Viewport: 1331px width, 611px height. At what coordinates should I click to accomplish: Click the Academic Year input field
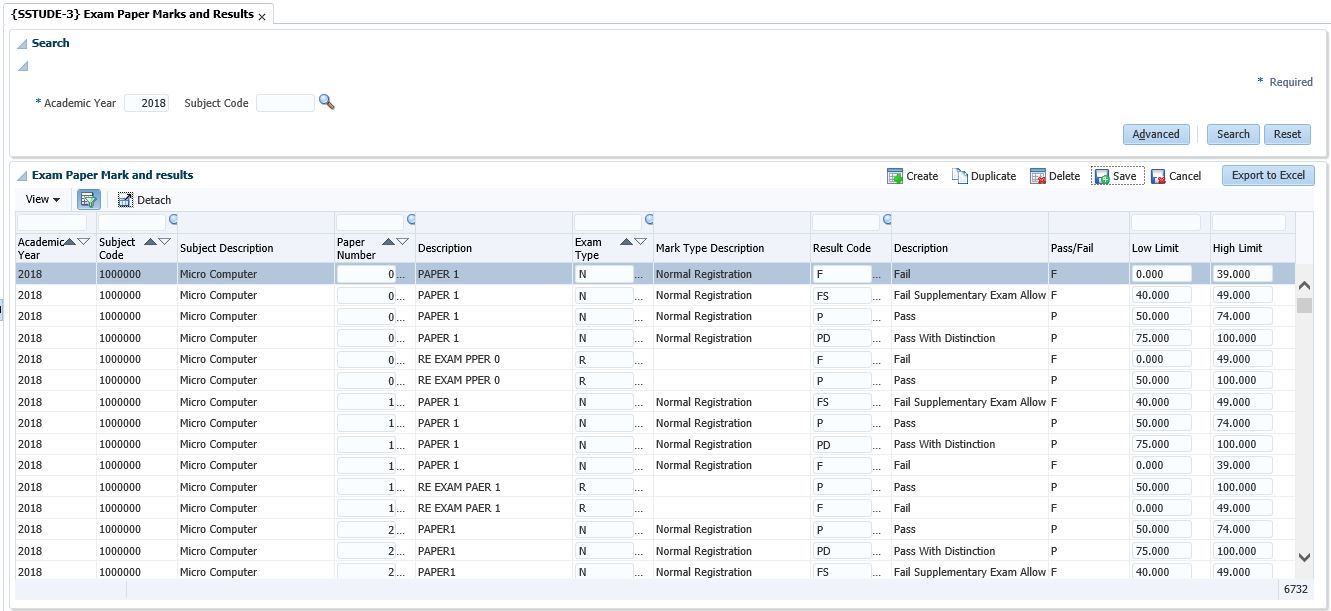[x=147, y=103]
